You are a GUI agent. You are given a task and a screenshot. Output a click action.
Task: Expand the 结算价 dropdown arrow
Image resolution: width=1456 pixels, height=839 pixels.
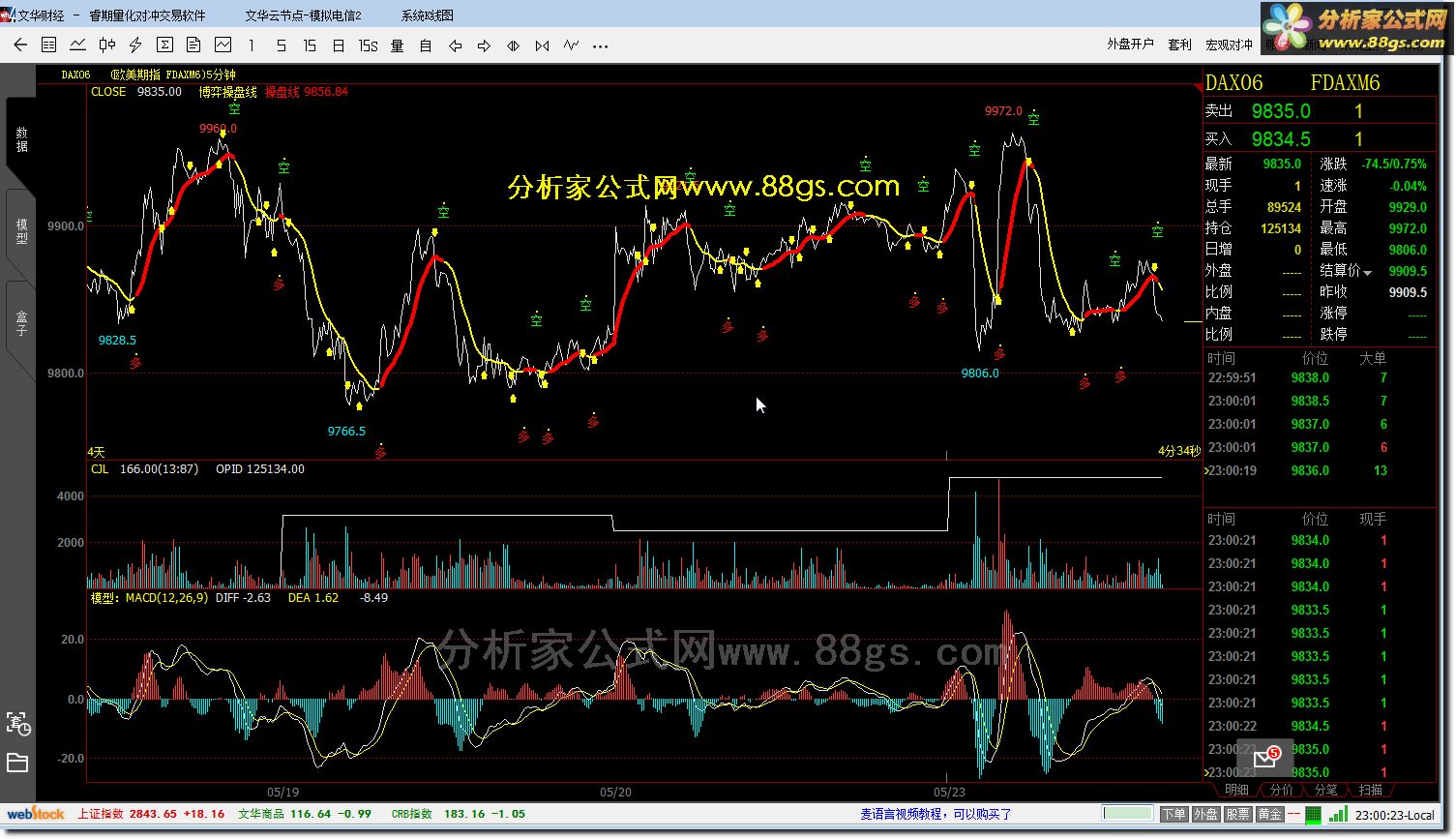tap(1368, 273)
